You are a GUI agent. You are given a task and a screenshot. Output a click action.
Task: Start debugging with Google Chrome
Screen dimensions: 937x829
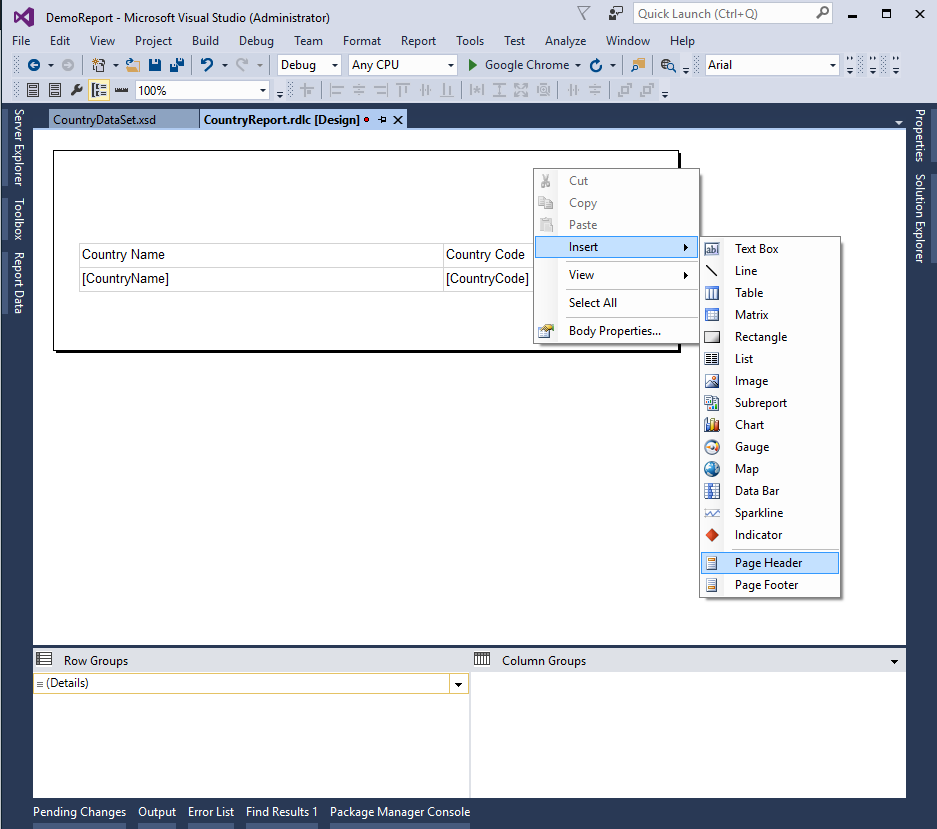520,64
